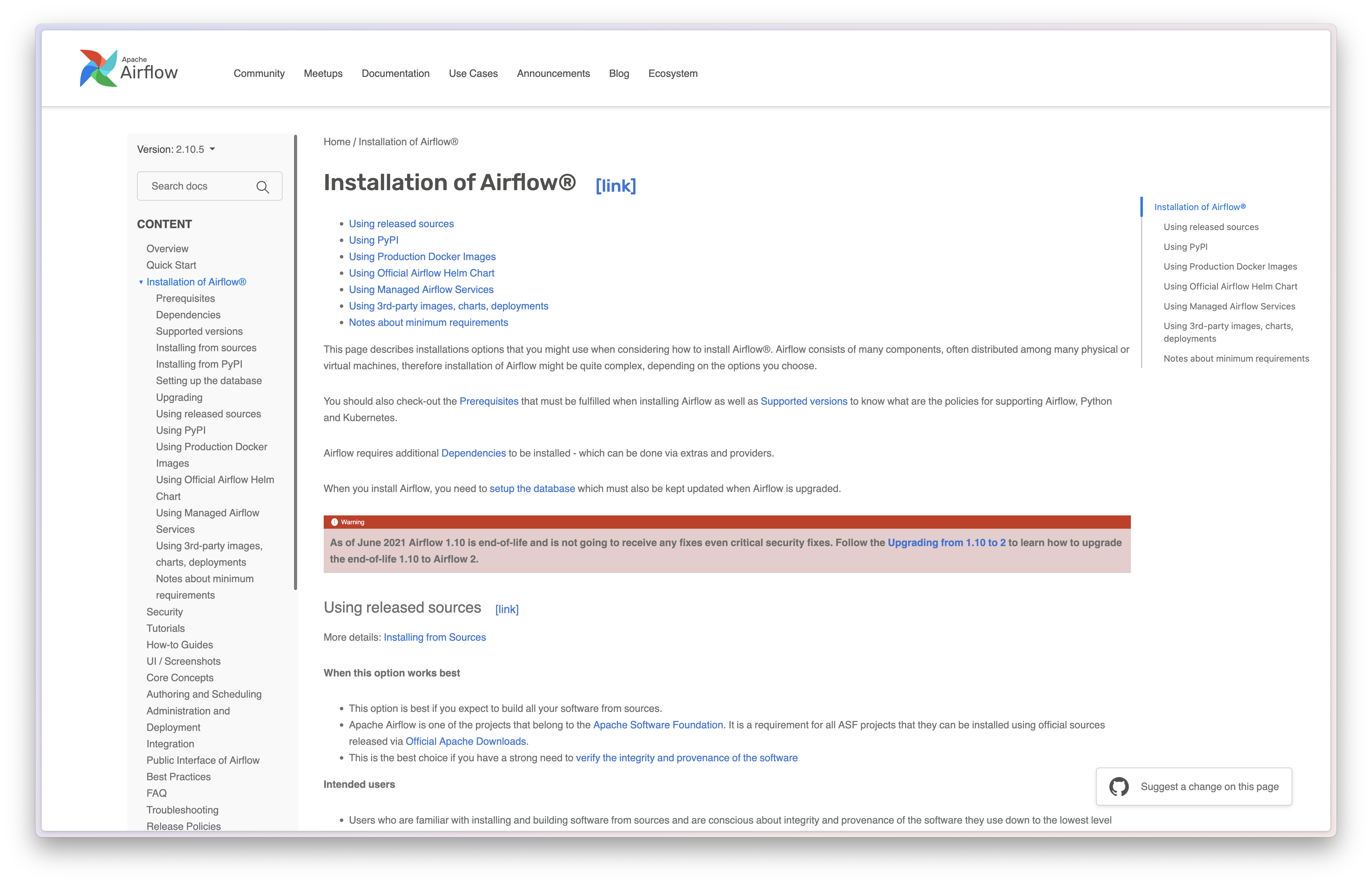1372x884 pixels.
Task: Follow the Supported versions link in the paragraph
Action: pos(804,401)
